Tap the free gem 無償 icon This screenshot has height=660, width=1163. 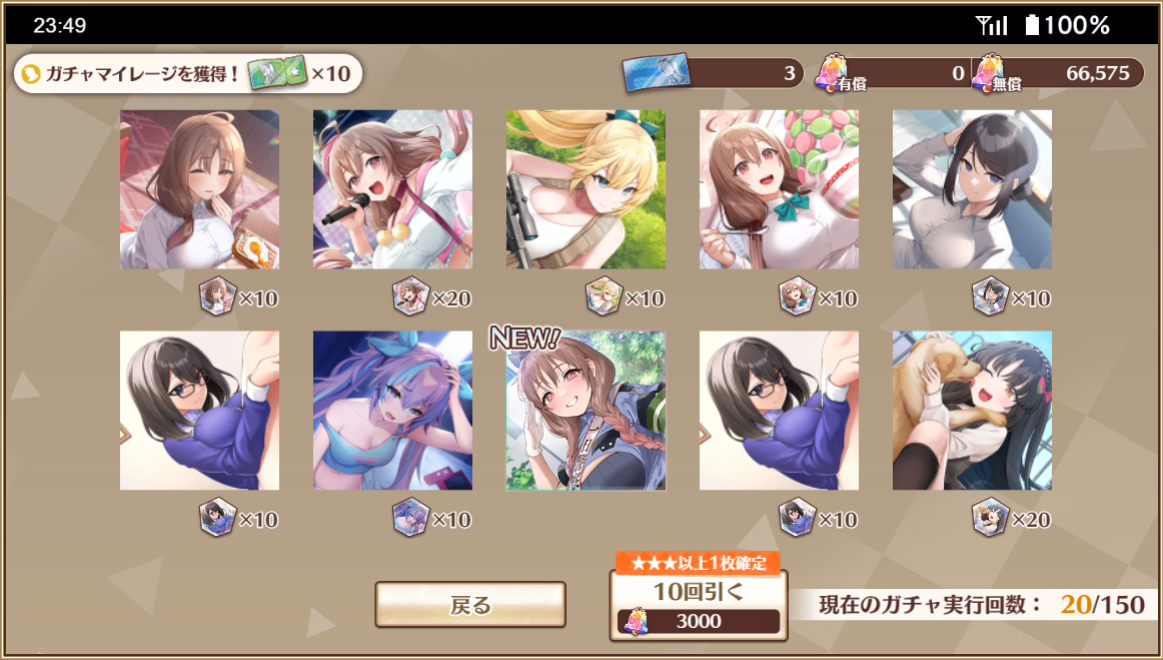click(x=989, y=72)
